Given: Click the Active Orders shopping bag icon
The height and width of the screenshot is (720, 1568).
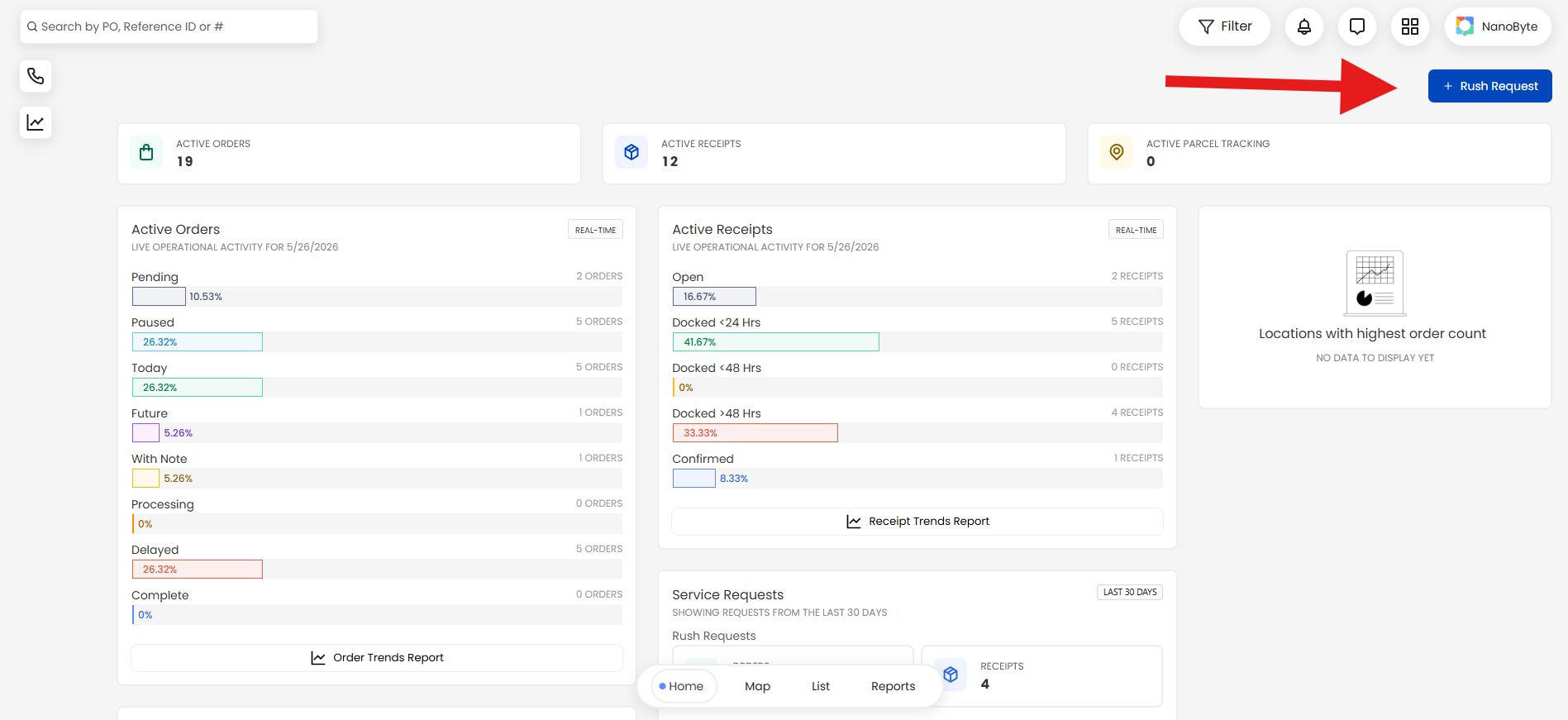Looking at the screenshot, I should 146,152.
